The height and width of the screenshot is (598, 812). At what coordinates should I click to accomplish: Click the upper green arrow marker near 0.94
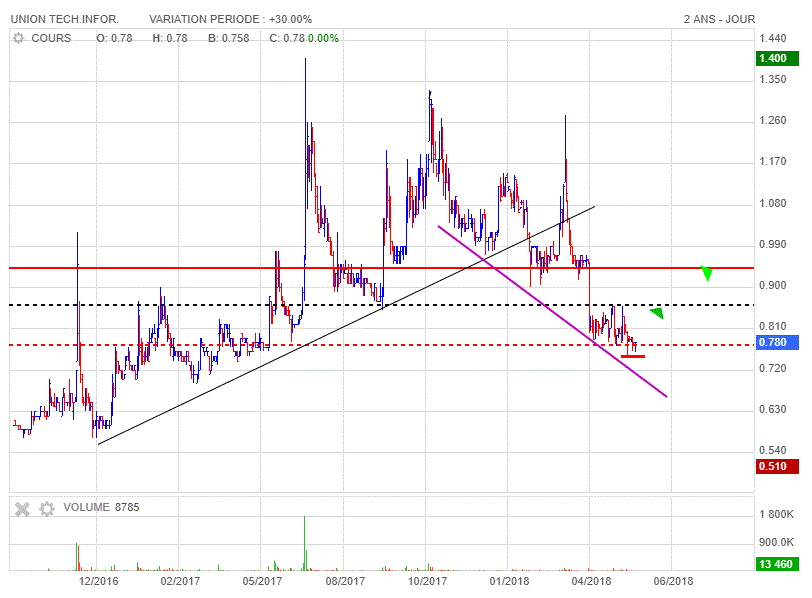(x=707, y=273)
